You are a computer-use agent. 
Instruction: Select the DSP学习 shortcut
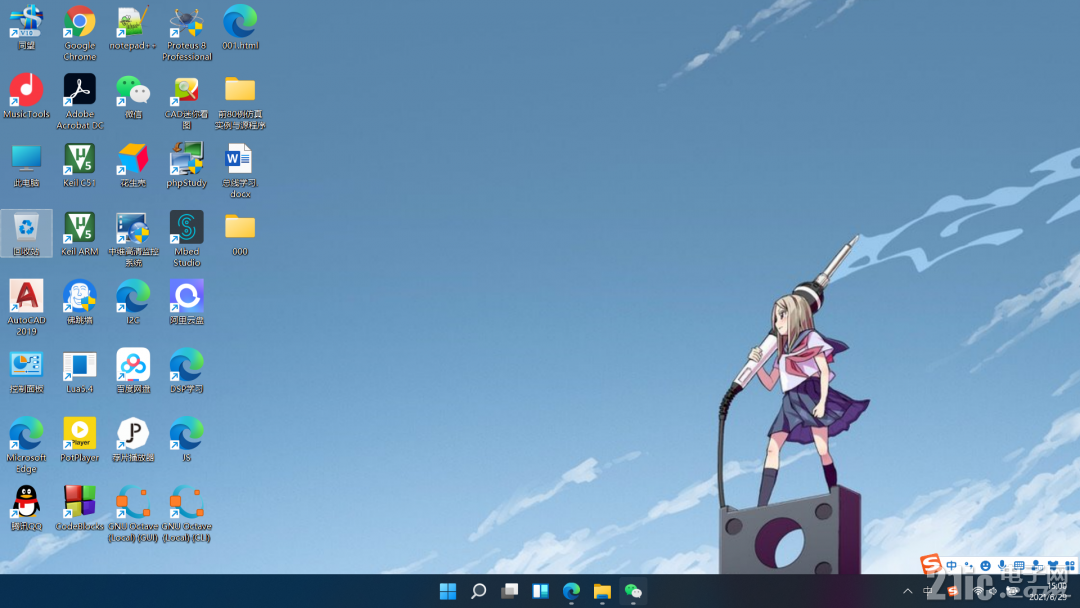click(187, 370)
